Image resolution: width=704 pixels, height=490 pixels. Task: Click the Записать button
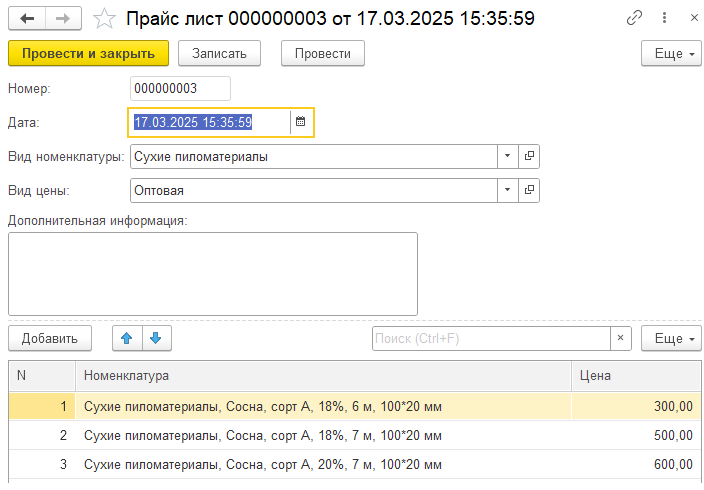pyautogui.click(x=219, y=53)
